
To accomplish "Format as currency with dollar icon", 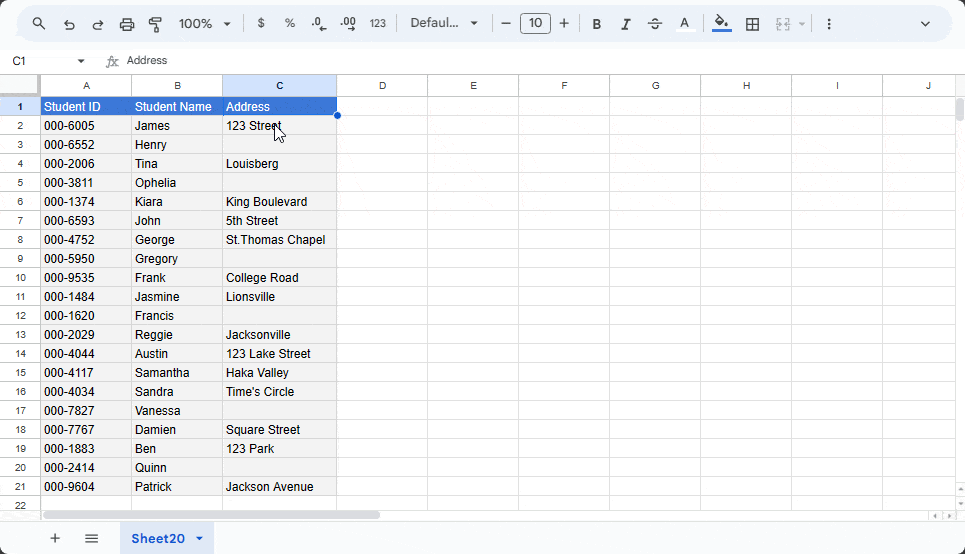I will point(261,23).
